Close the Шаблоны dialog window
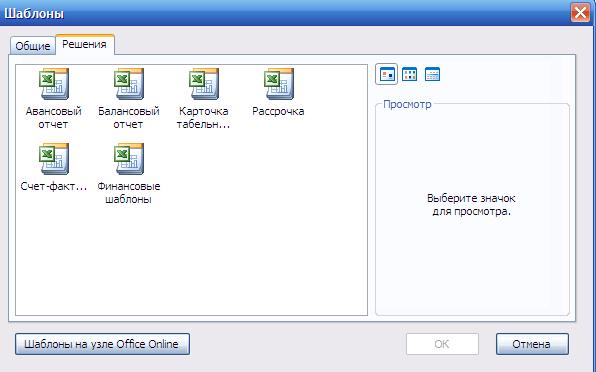The image size is (596, 372). click(580, 13)
